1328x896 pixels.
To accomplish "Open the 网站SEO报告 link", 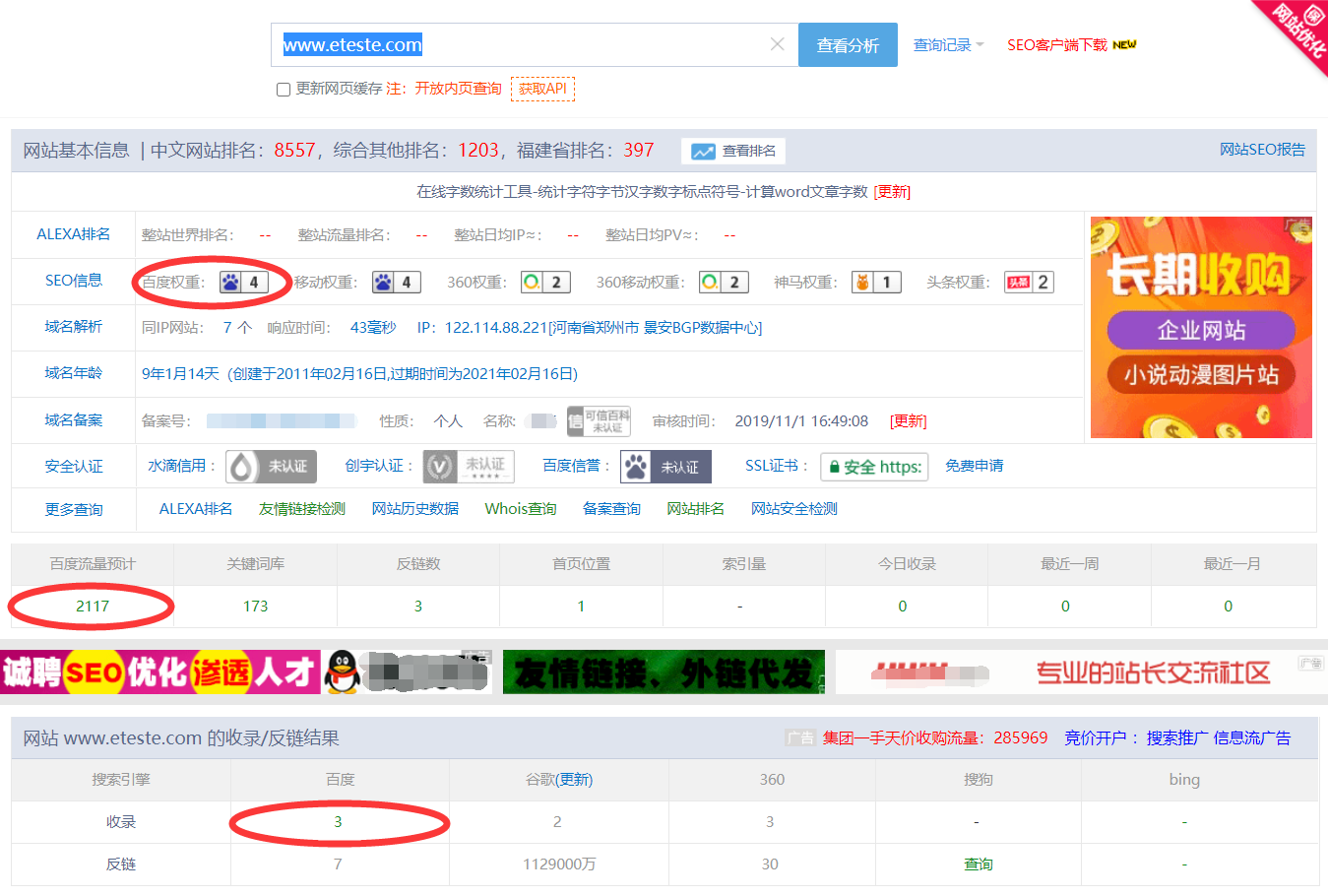I will point(1262,150).
